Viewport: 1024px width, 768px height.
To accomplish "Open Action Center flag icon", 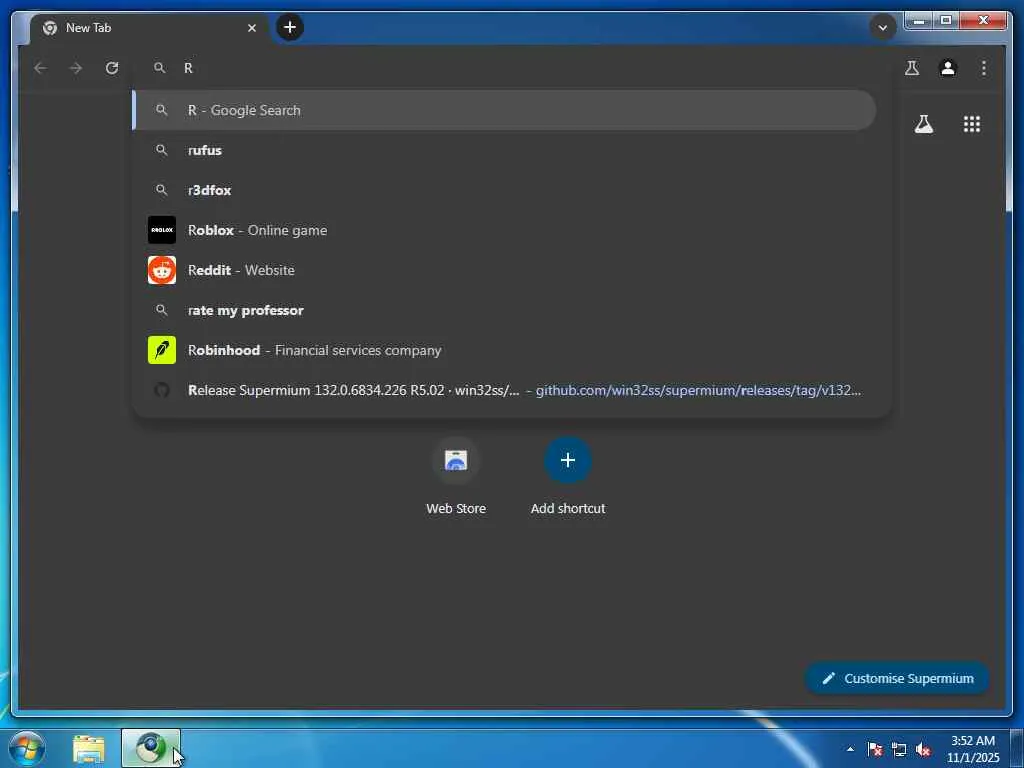I will [x=874, y=749].
